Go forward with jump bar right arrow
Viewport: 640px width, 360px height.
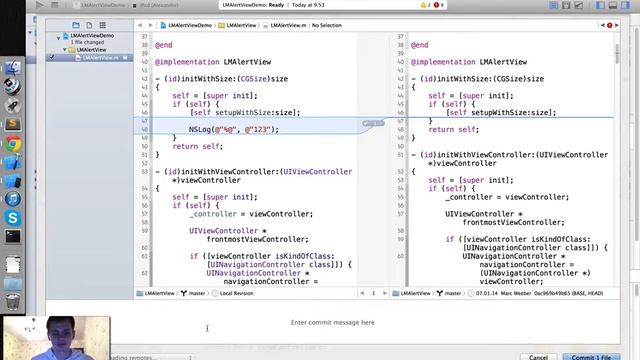click(150, 25)
